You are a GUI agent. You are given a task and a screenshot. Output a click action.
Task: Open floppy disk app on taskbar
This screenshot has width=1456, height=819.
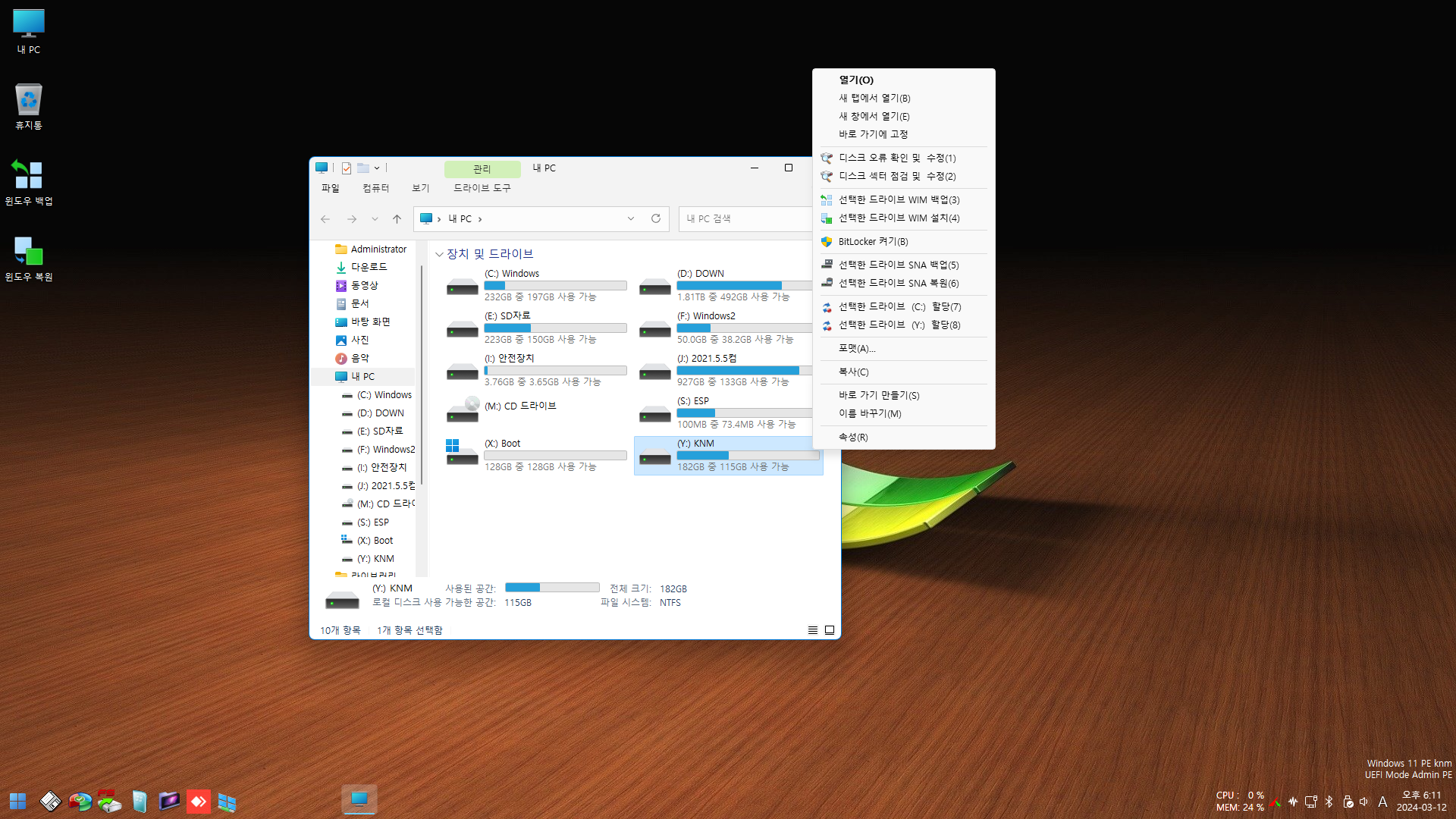pos(50,801)
